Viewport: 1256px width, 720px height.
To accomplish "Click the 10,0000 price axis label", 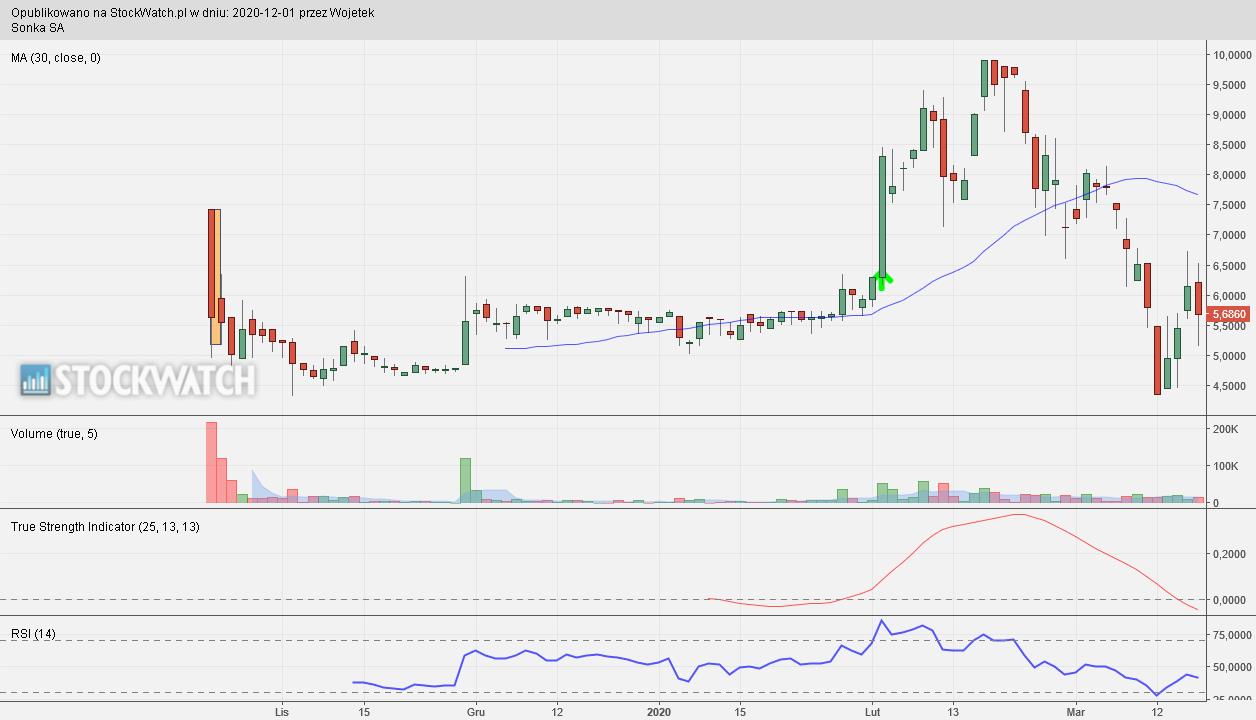I will coord(1231,55).
